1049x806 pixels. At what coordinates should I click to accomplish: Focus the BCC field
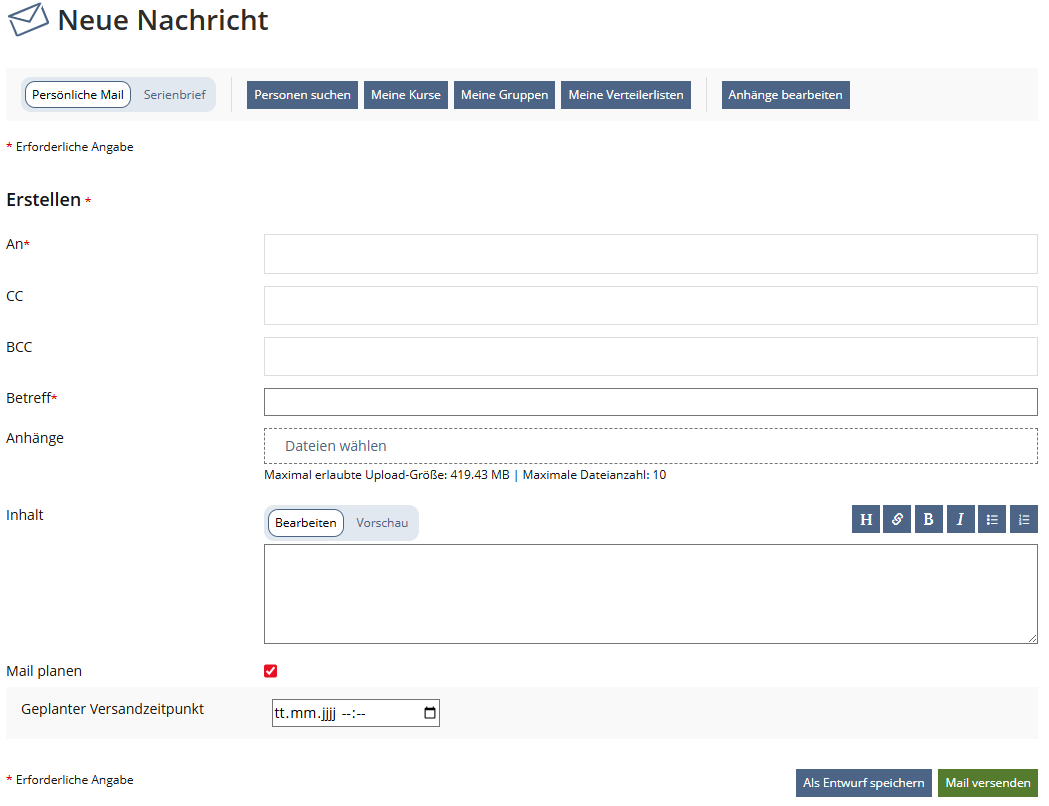pos(650,357)
